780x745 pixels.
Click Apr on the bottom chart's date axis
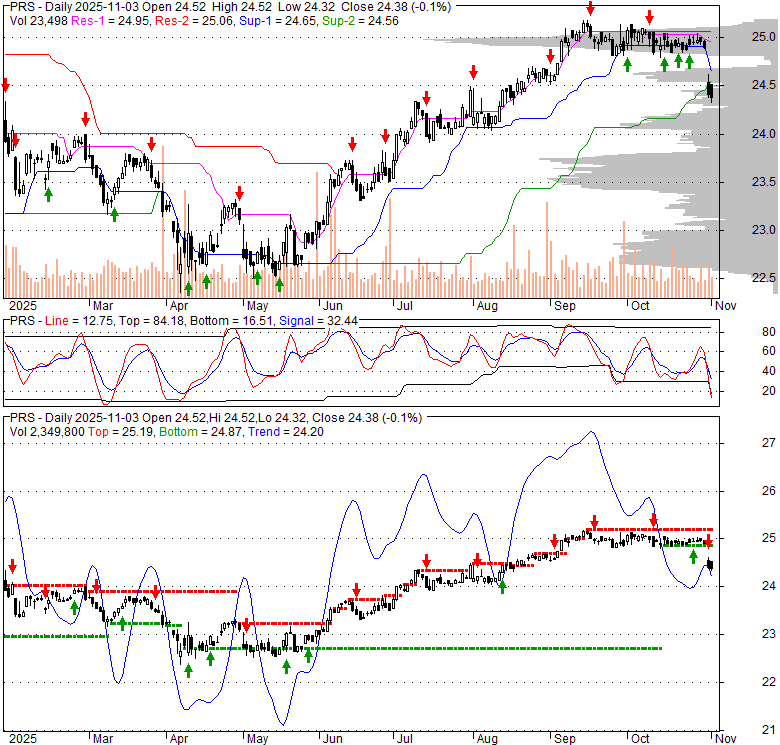[x=179, y=739]
